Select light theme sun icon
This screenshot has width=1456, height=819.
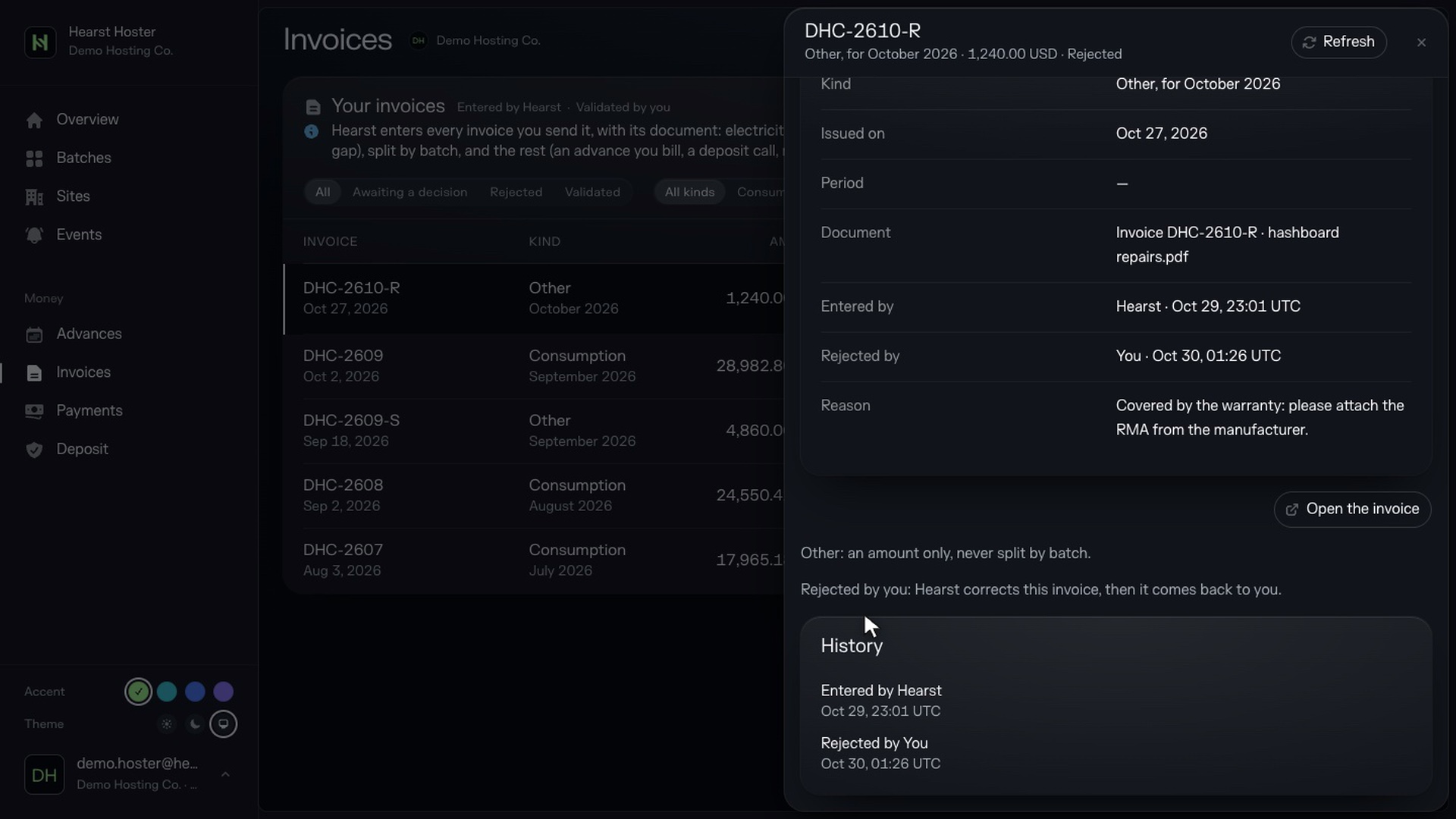167,724
